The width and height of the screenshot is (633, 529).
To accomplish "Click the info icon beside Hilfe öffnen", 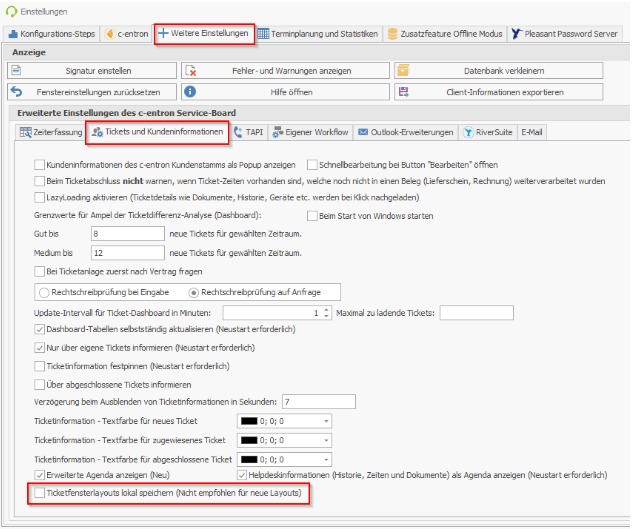I will pyautogui.click(x=190, y=91).
